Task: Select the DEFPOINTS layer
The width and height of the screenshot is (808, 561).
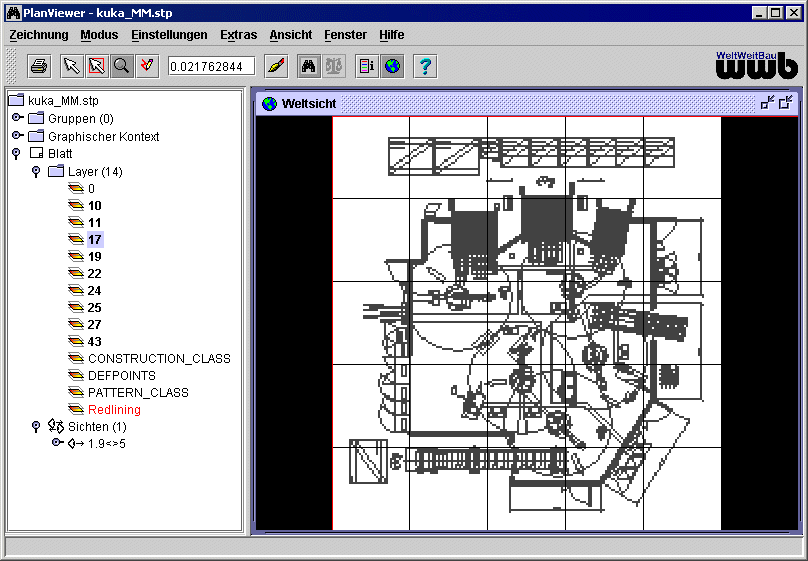Action: point(122,376)
